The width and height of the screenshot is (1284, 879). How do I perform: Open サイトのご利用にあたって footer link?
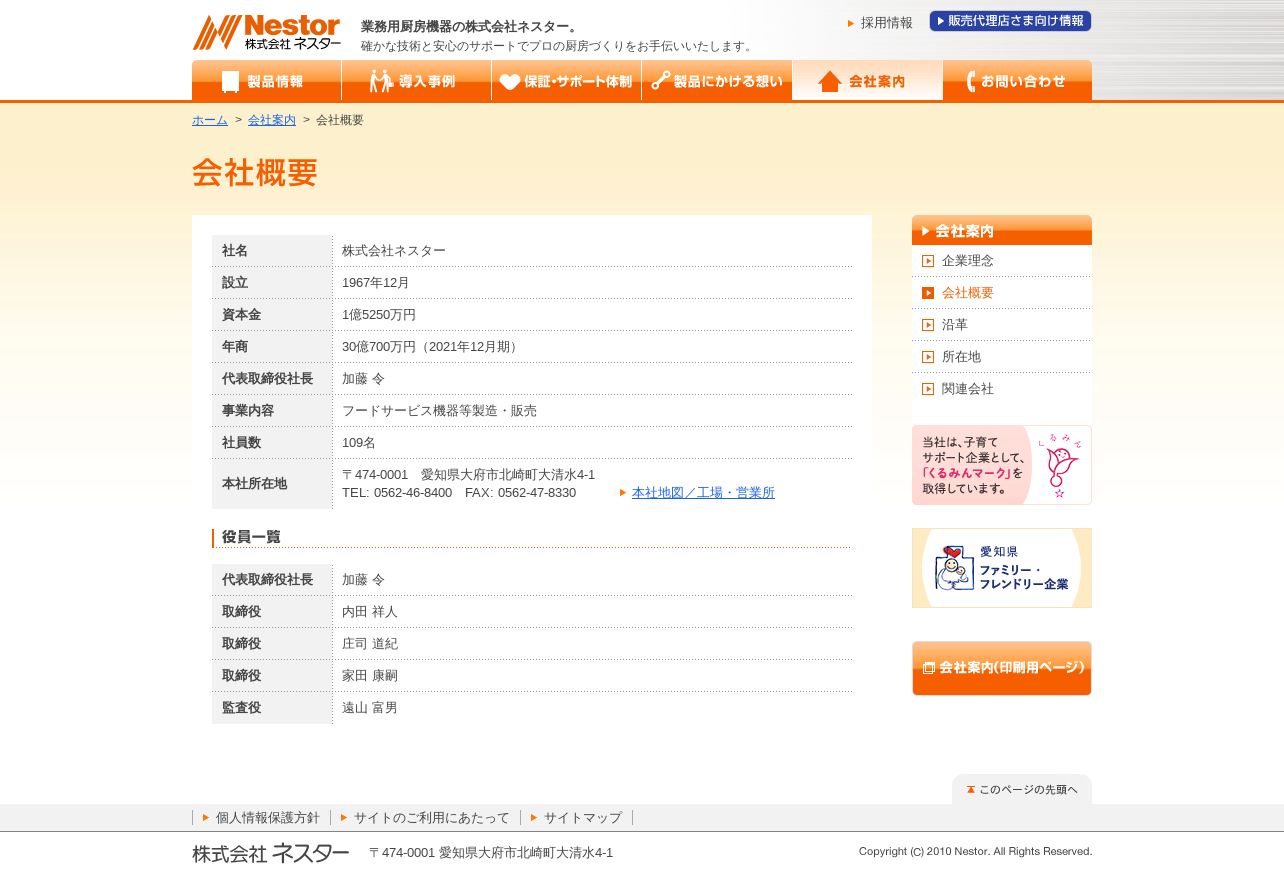[432, 818]
